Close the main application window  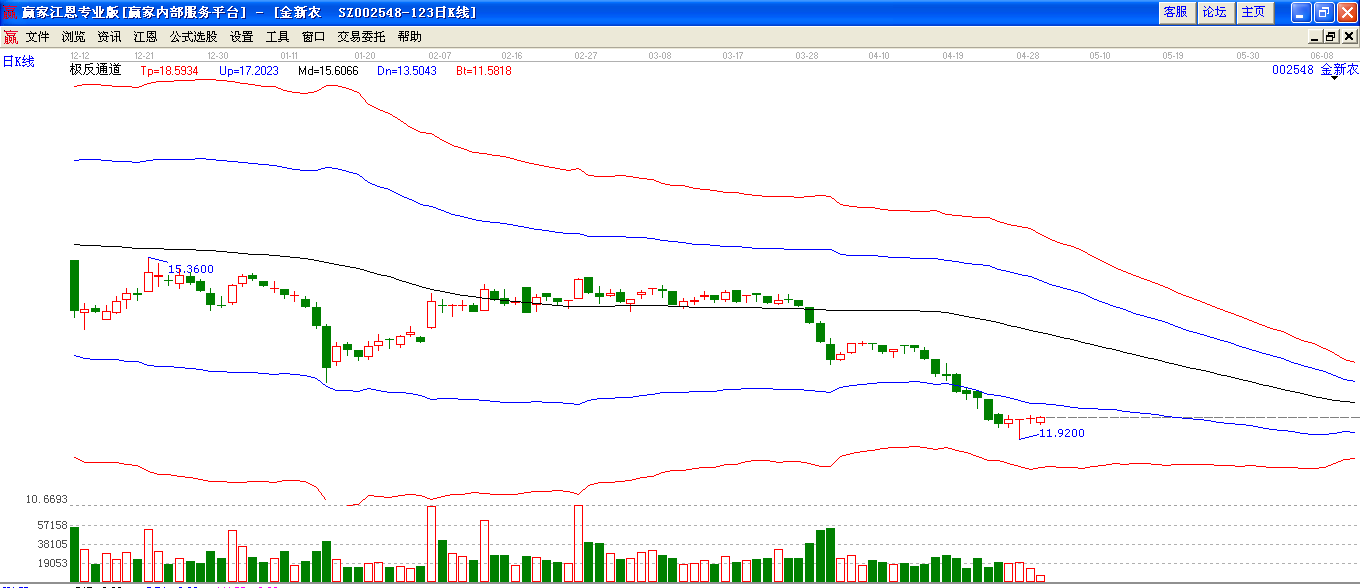pos(1346,12)
